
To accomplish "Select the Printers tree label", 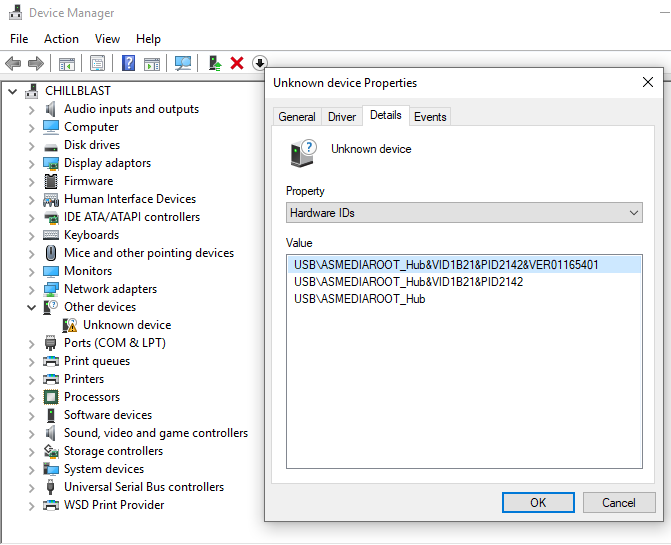I will tap(84, 379).
